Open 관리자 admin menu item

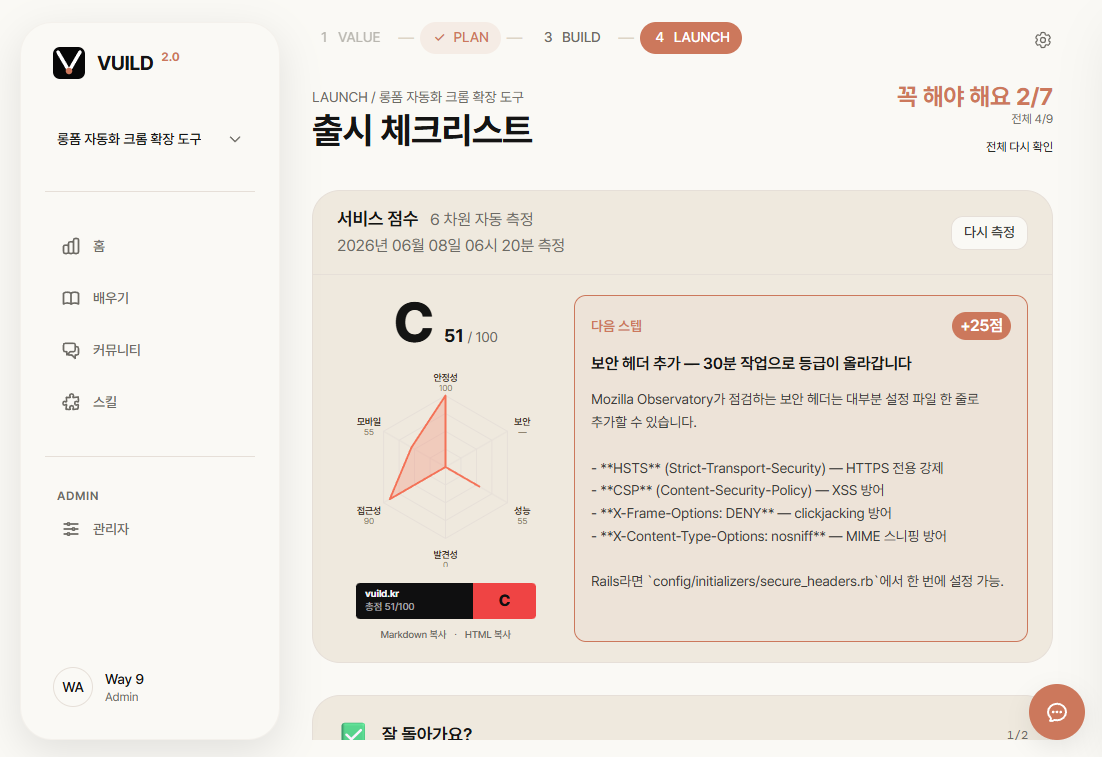coord(150,529)
